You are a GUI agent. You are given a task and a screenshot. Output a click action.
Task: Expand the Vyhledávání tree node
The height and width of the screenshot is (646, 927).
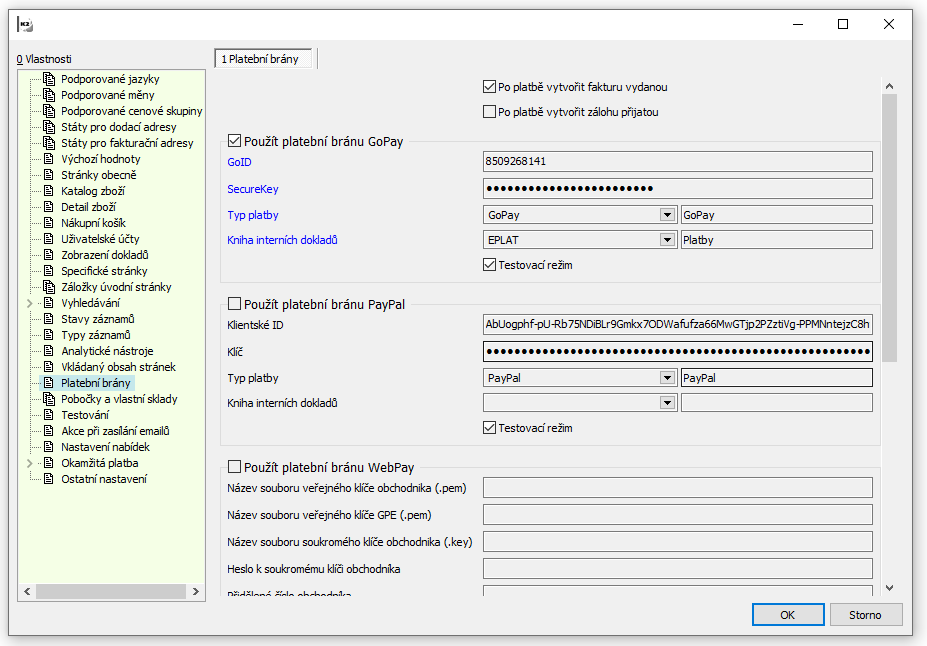30,303
